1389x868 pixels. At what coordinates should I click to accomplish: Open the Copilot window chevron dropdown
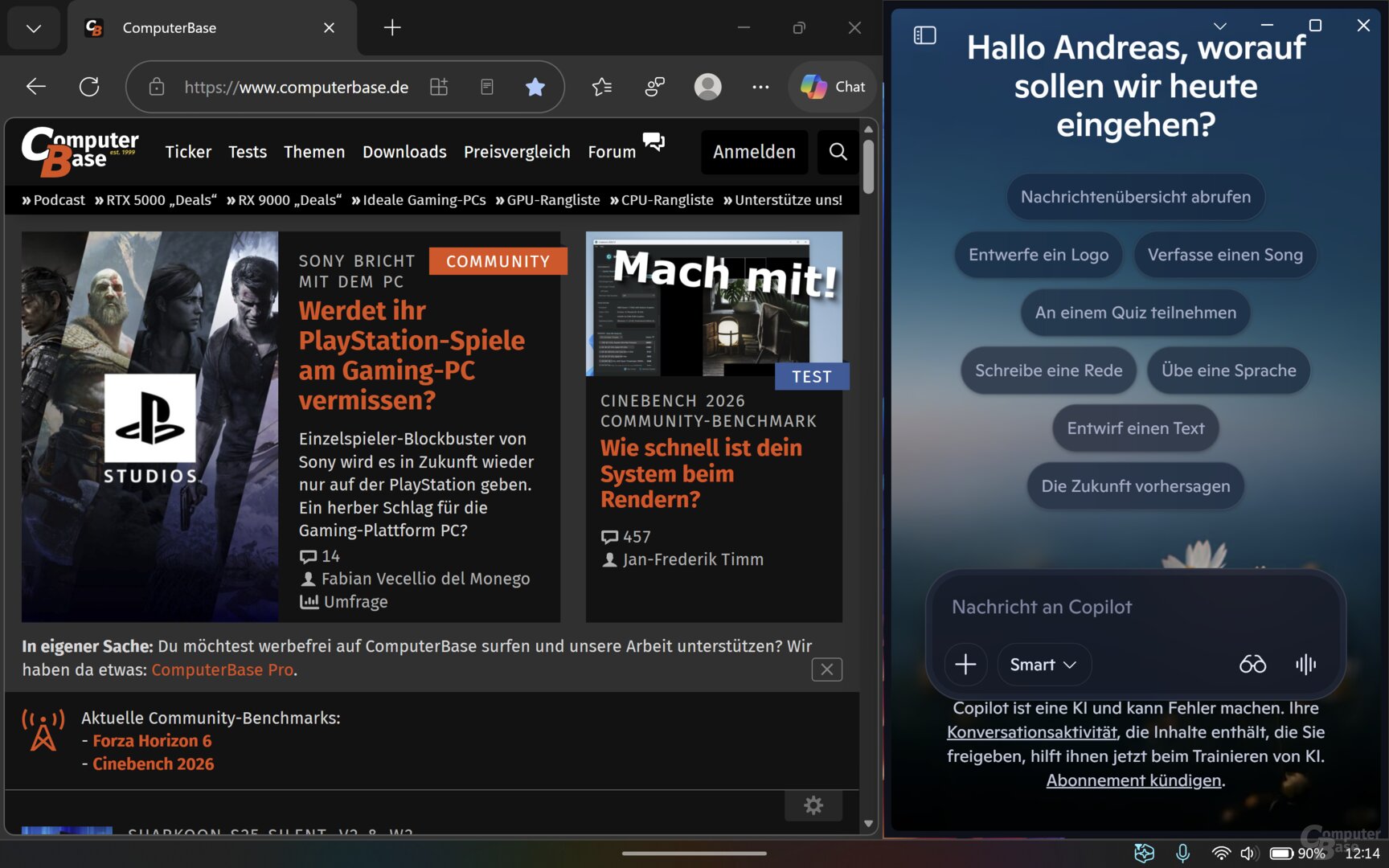pos(1219,26)
